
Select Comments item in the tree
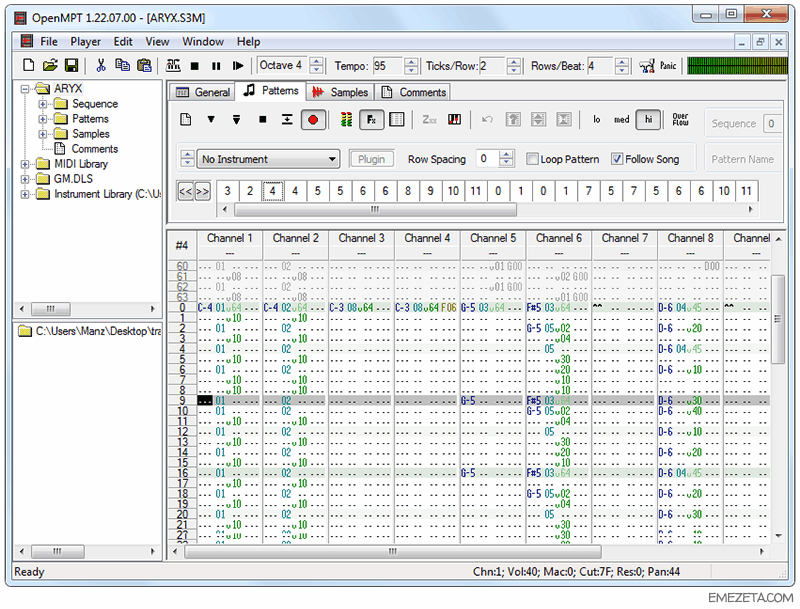(x=94, y=149)
